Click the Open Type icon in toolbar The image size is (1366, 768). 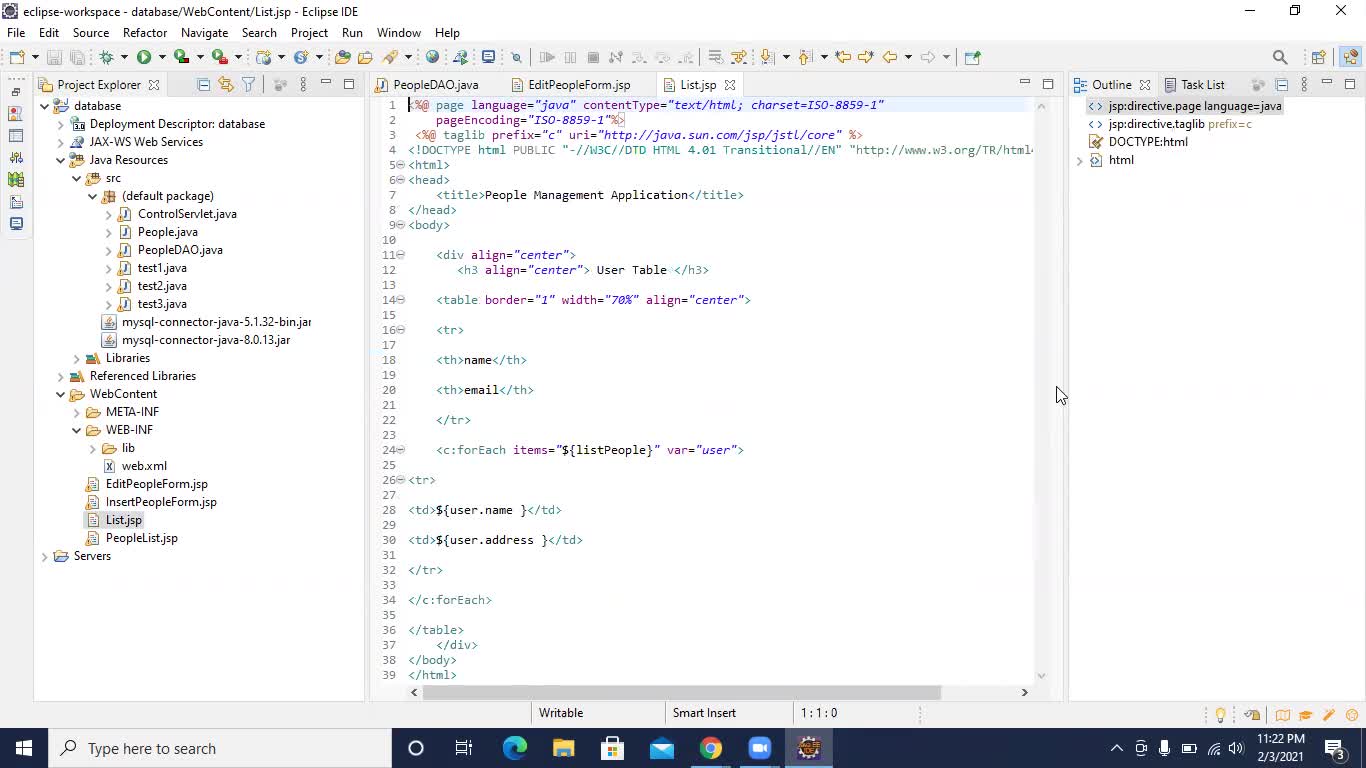[343, 57]
